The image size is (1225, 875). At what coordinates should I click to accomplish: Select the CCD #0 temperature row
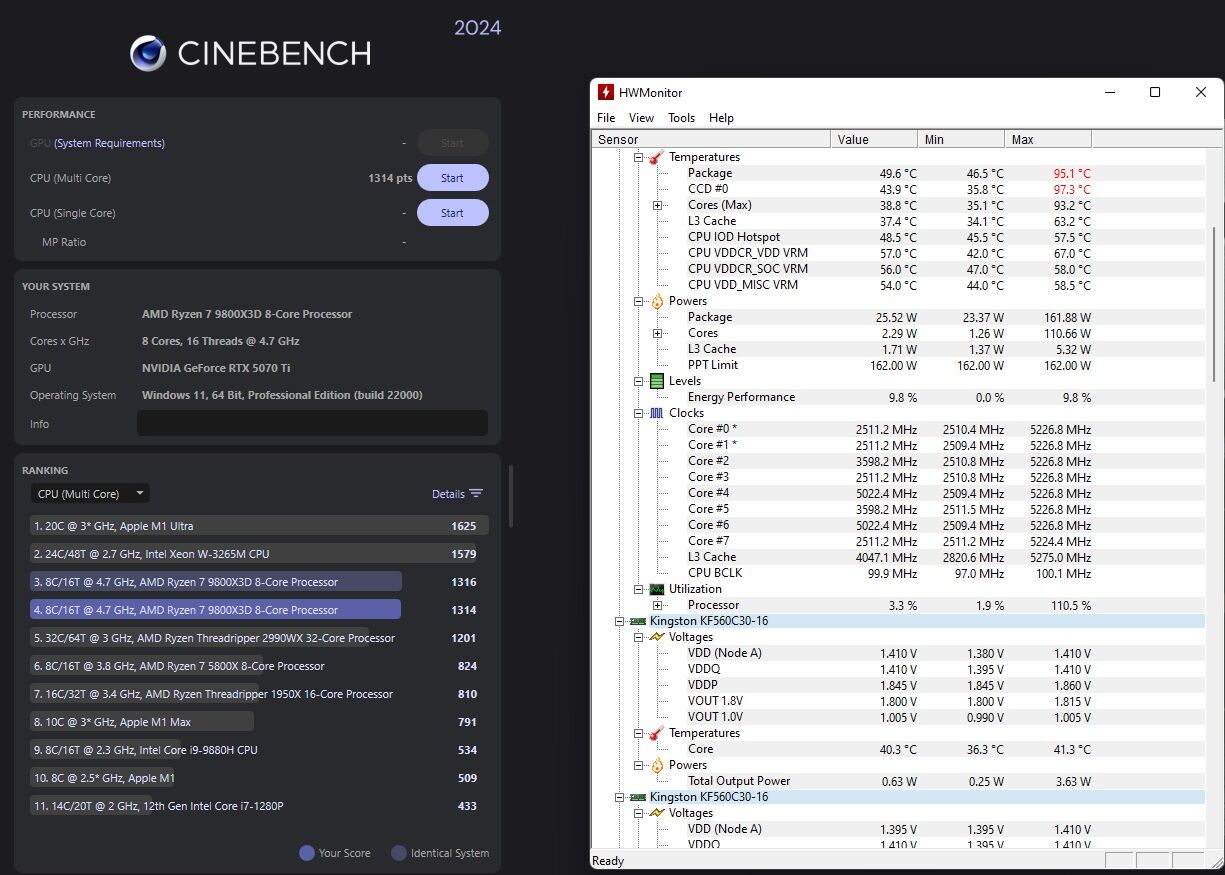coord(899,189)
